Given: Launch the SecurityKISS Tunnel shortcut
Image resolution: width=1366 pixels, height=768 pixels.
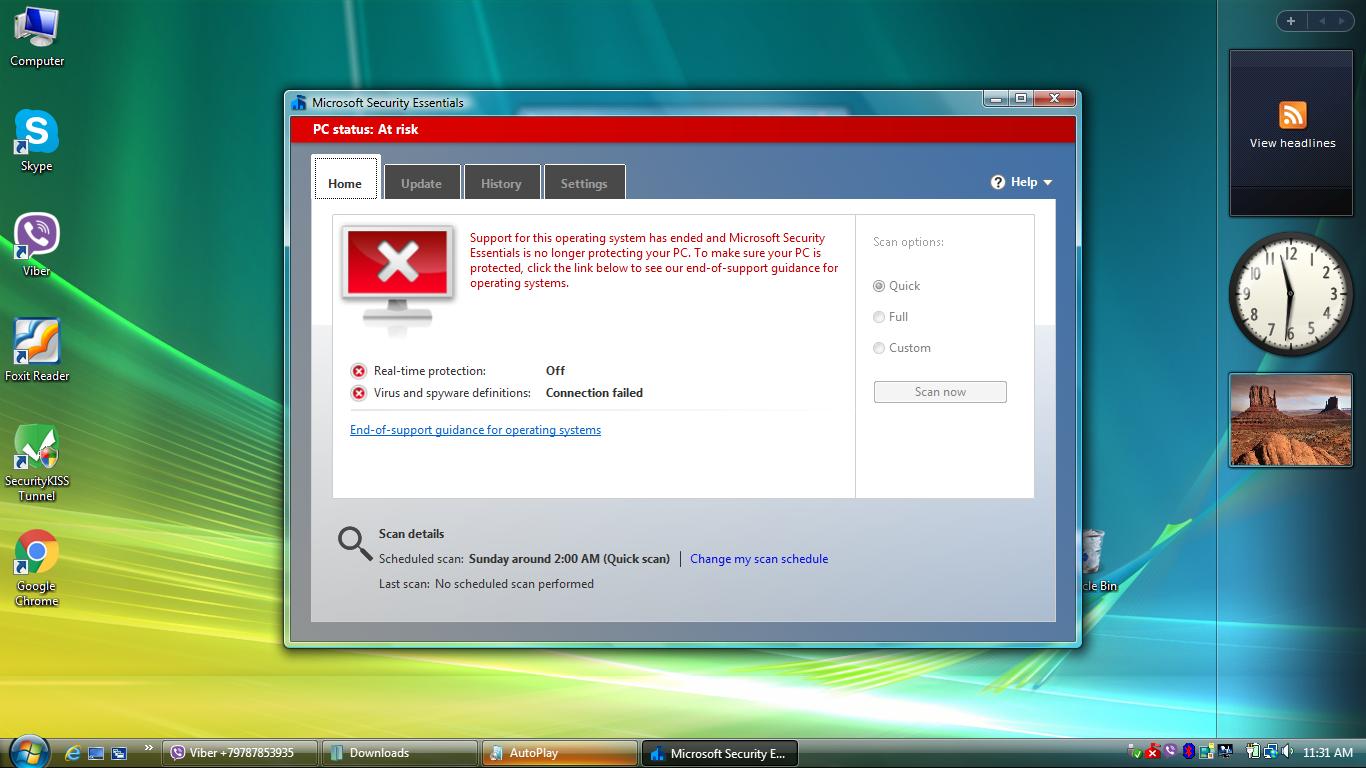Looking at the screenshot, I should 37,462.
